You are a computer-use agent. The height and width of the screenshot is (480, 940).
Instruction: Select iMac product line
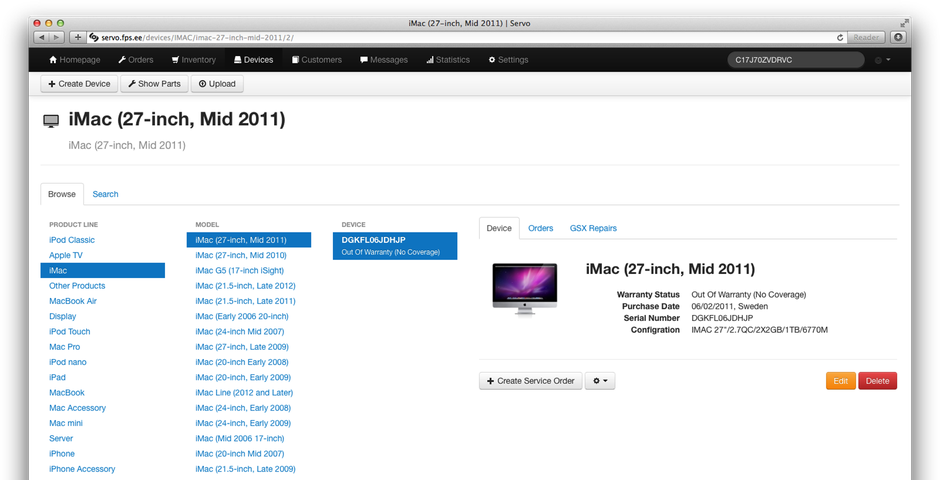coord(103,270)
